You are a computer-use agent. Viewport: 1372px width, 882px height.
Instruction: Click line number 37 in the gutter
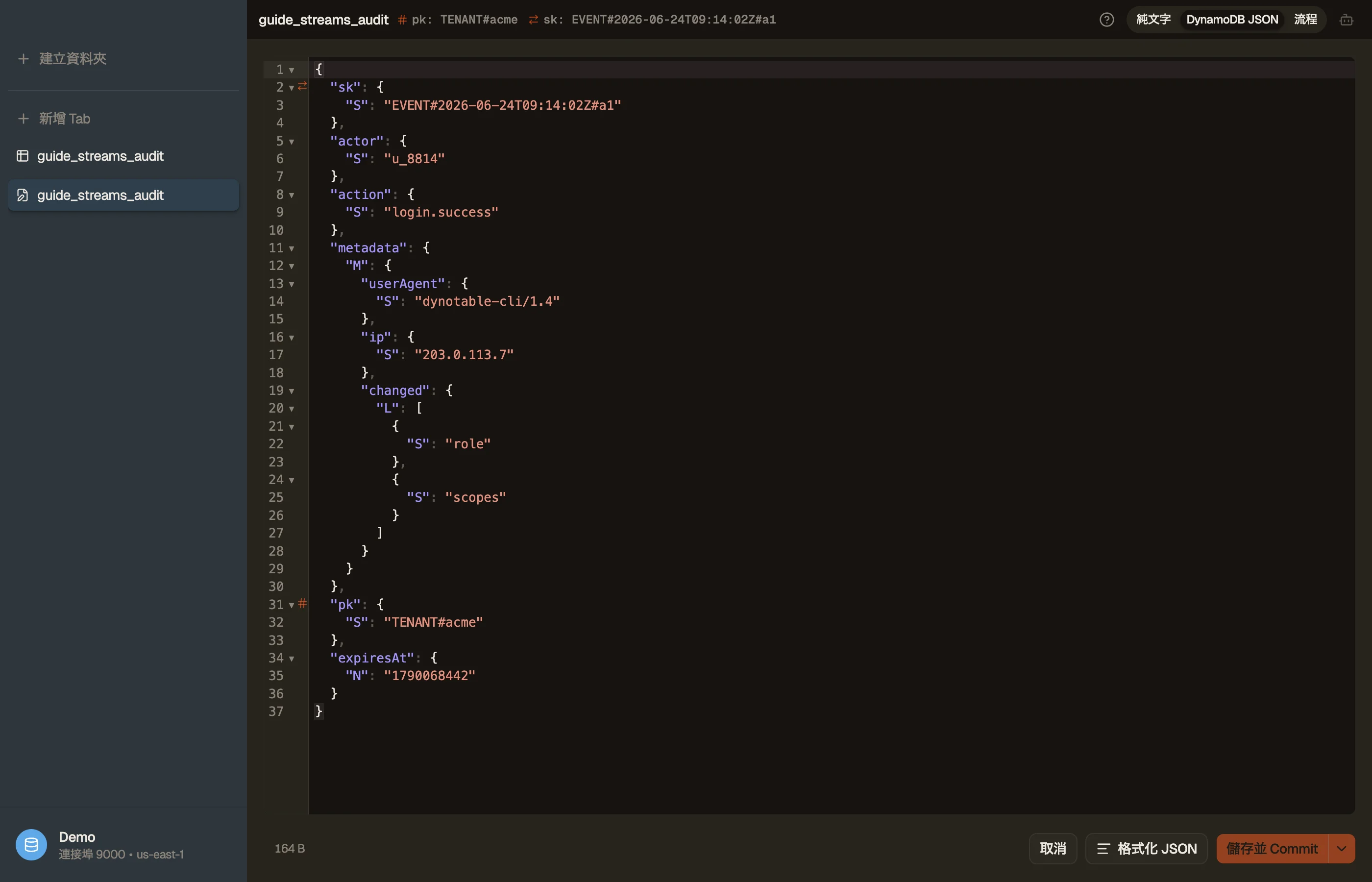tap(276, 711)
